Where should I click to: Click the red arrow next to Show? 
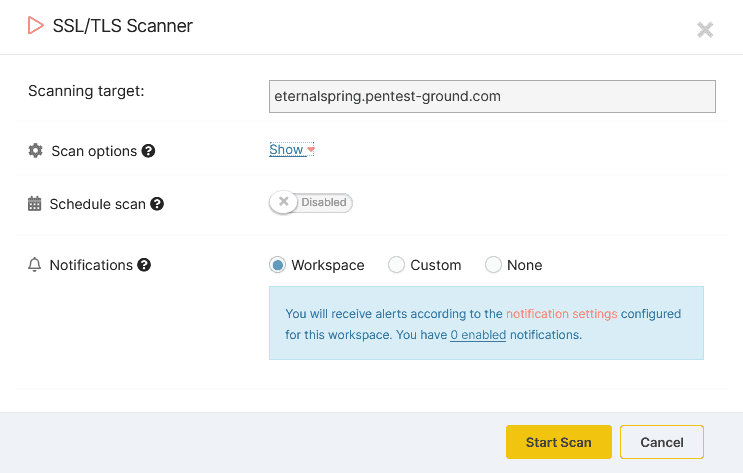tap(311, 151)
